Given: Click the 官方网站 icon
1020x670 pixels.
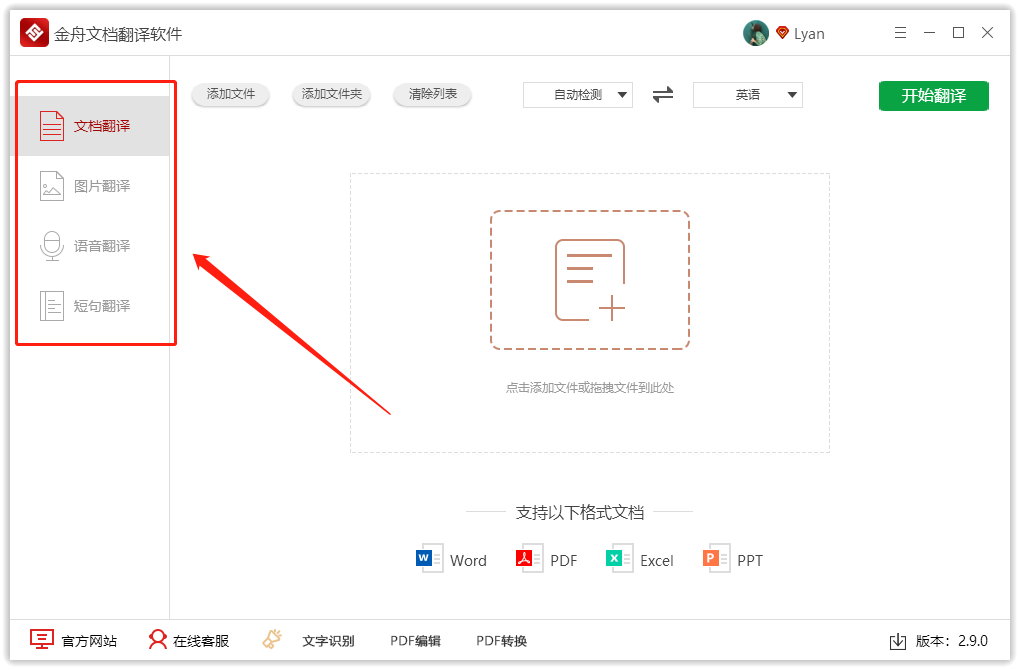Looking at the screenshot, I should 40,639.
